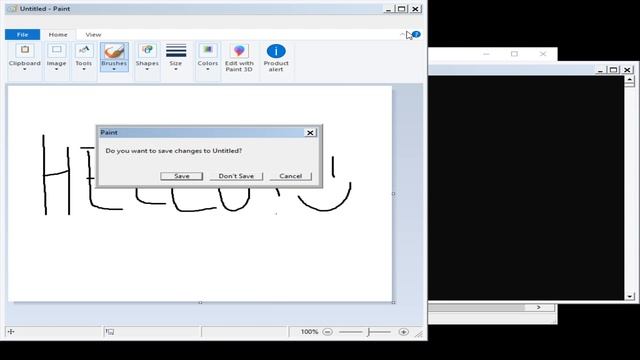640x360 pixels.
Task: Choose Don't Save in the dialog
Action: click(236, 176)
